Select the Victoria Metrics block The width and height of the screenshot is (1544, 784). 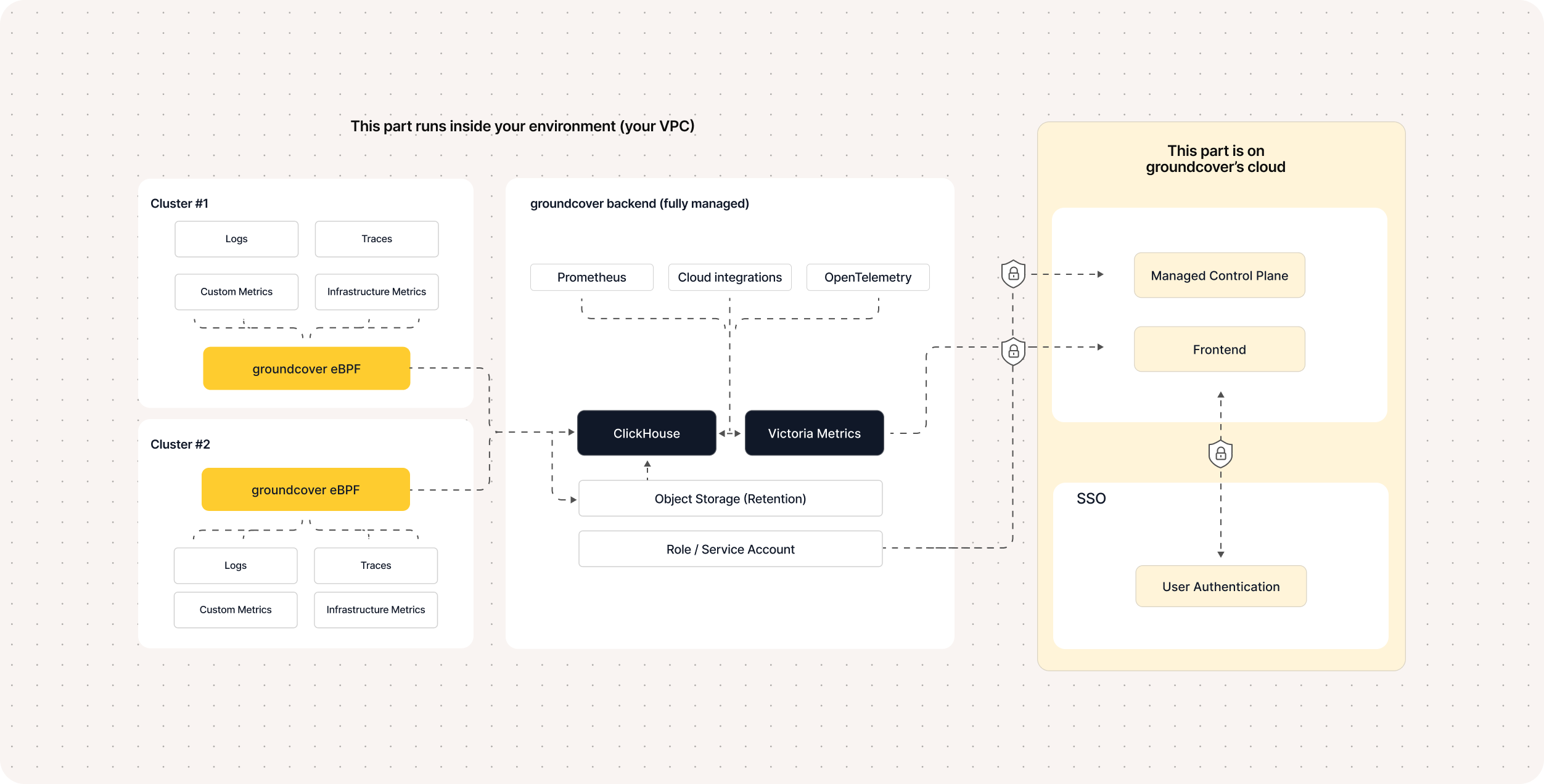tap(815, 433)
